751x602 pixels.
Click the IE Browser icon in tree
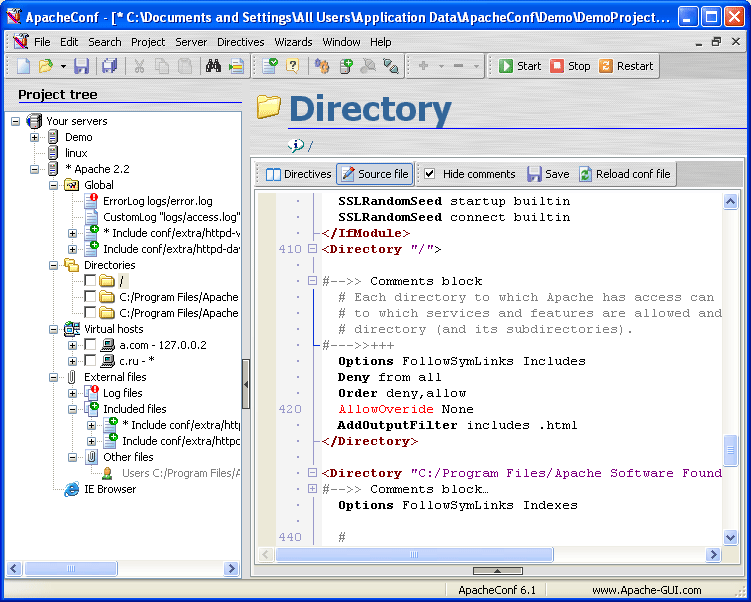click(x=72, y=489)
